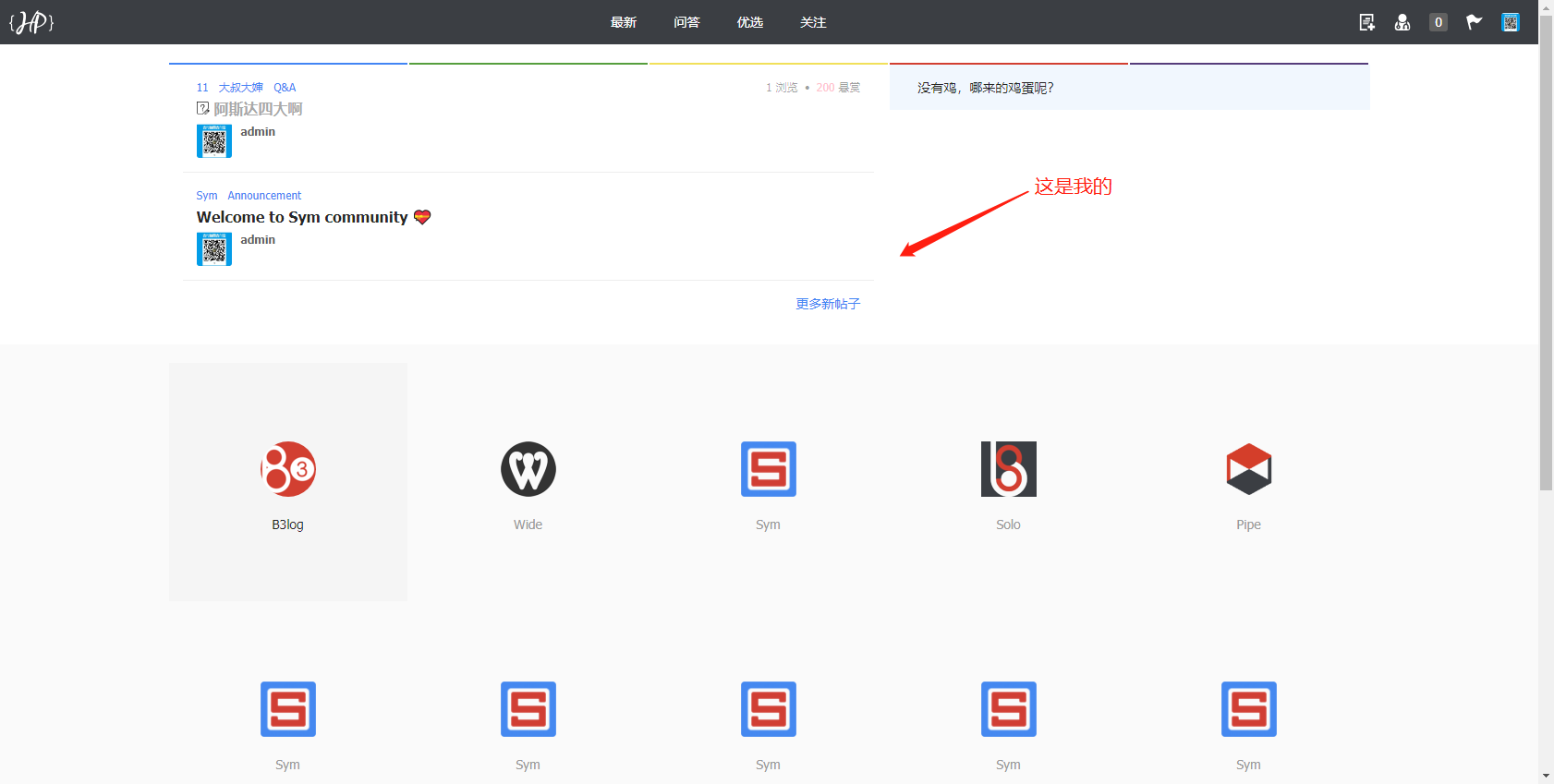The width and height of the screenshot is (1554, 784).
Task: Open the Solo domain icon
Action: (1009, 469)
